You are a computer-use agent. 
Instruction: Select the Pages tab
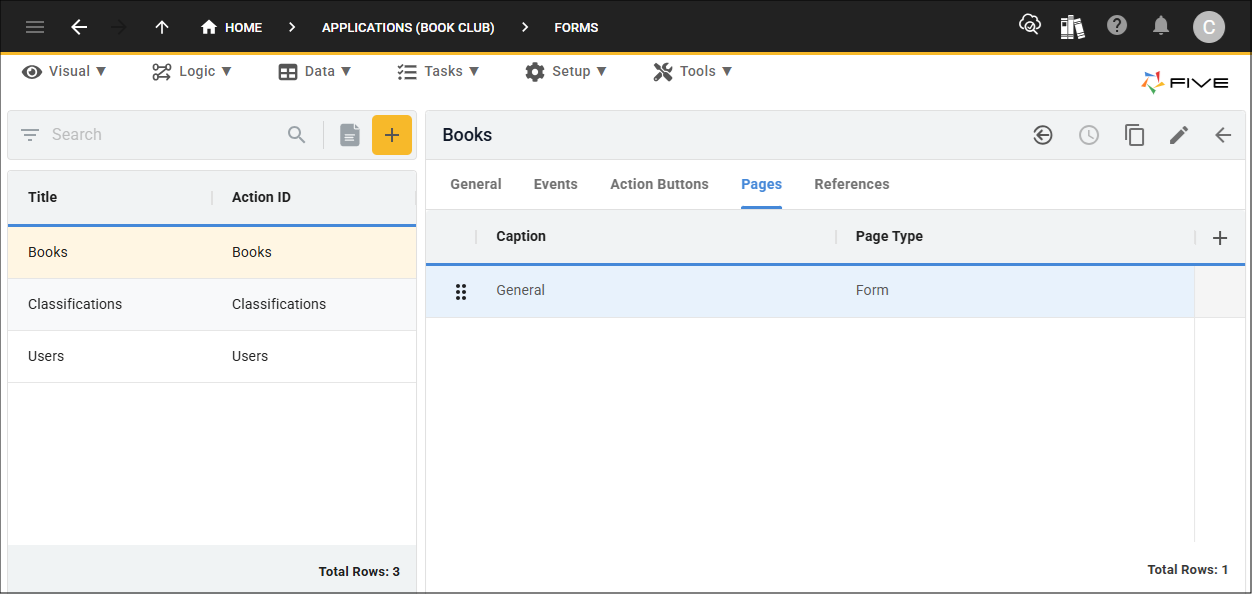(762, 184)
